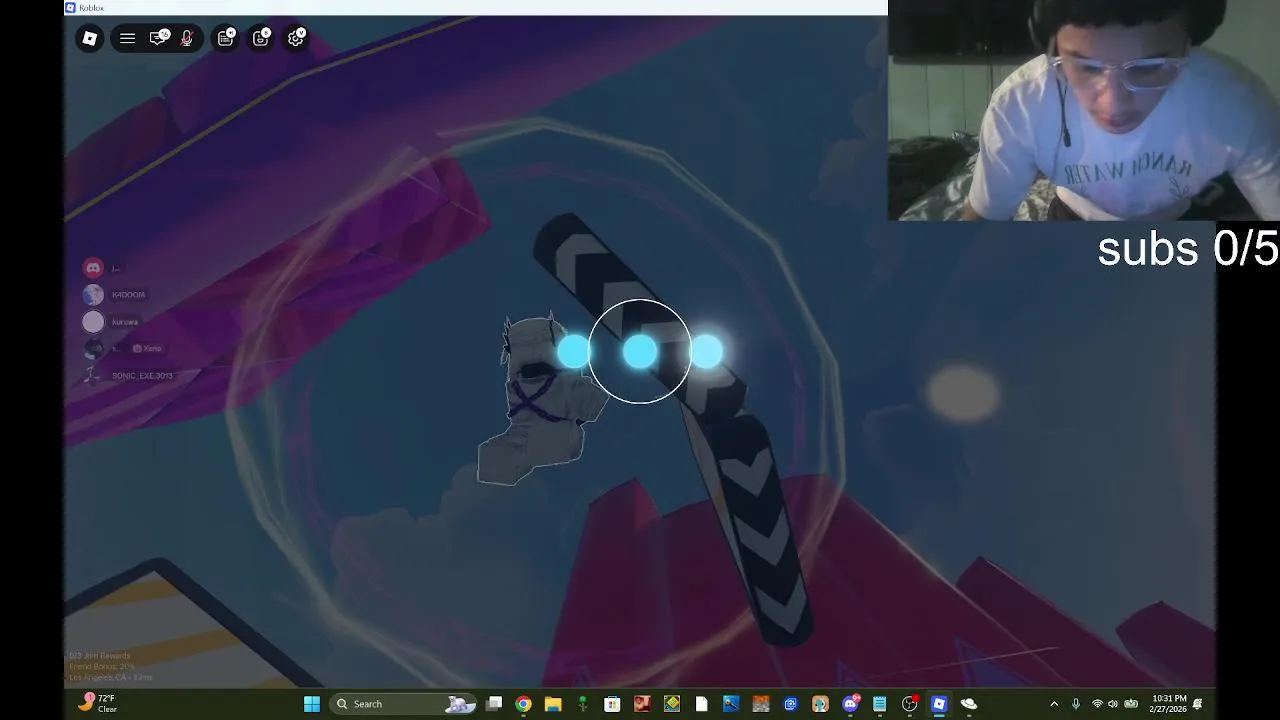Open the blank document icon in taskbar
The height and width of the screenshot is (720, 1280).
(702, 704)
